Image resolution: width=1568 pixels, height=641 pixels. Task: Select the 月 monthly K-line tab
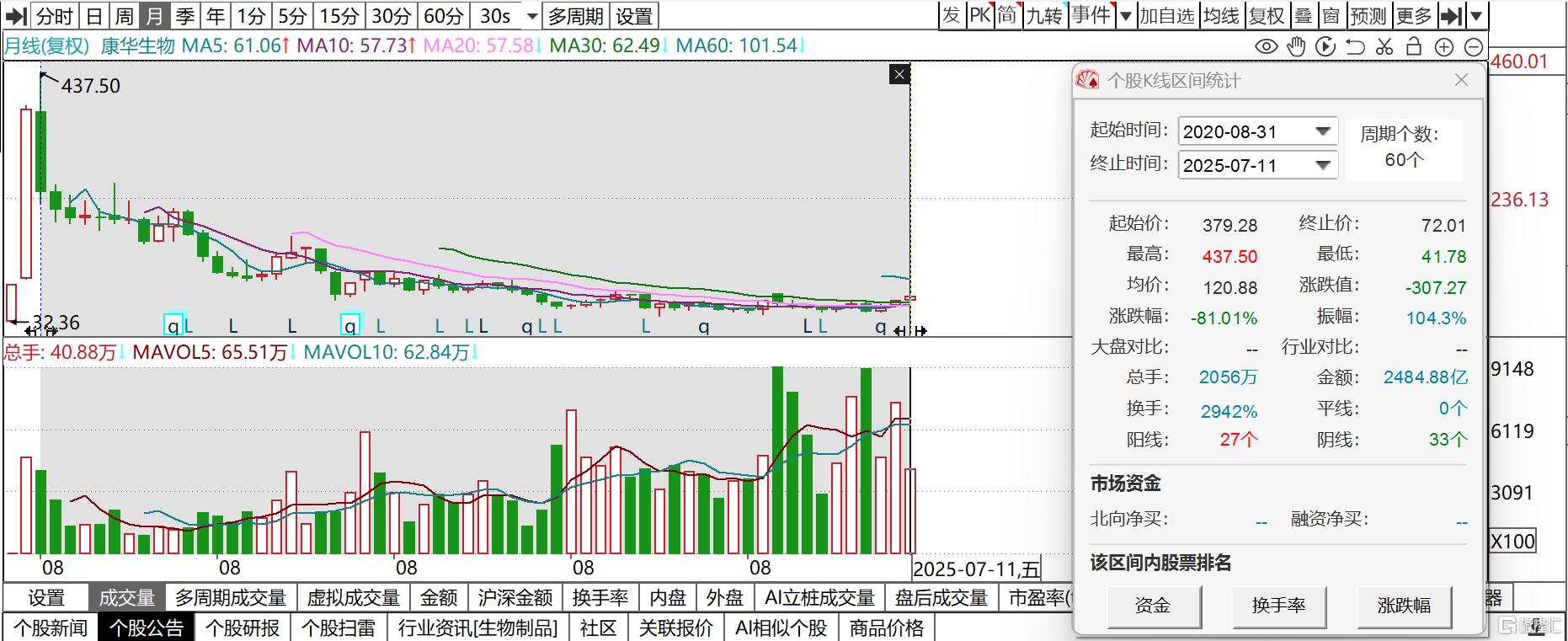[154, 16]
